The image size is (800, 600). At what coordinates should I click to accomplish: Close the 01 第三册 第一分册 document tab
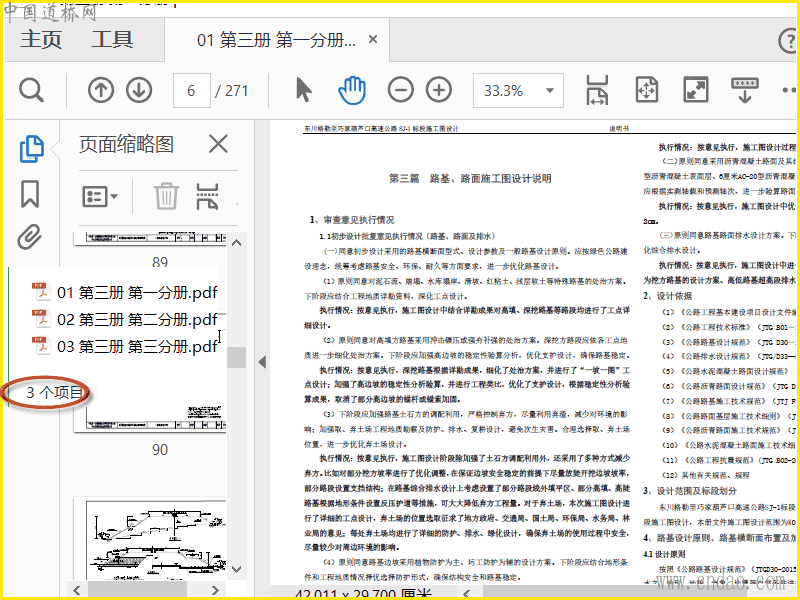pos(373,39)
